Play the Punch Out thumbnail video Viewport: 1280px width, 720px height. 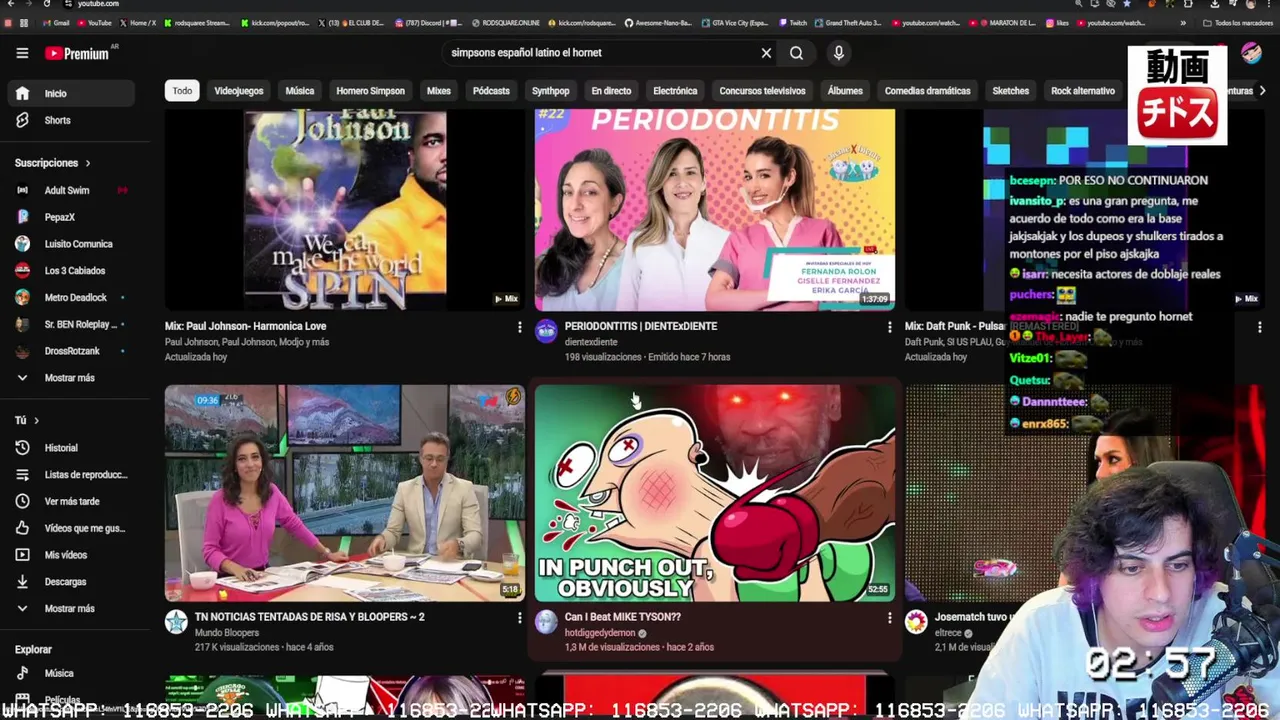(x=715, y=493)
